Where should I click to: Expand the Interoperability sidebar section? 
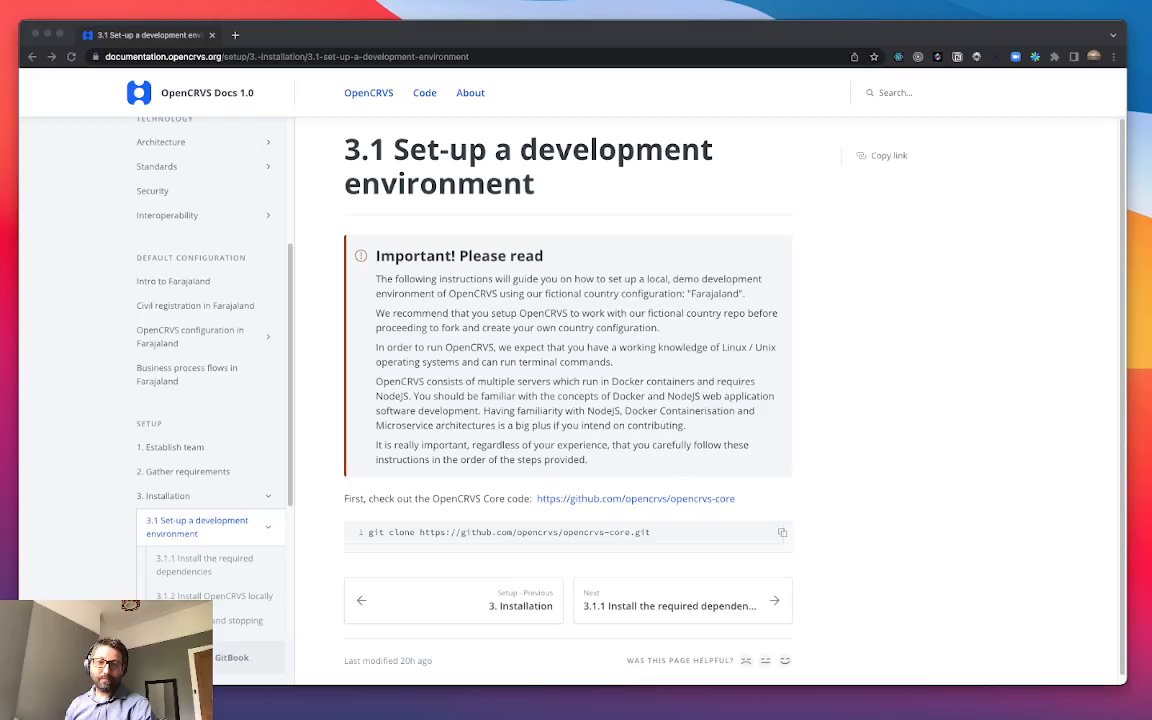(268, 215)
